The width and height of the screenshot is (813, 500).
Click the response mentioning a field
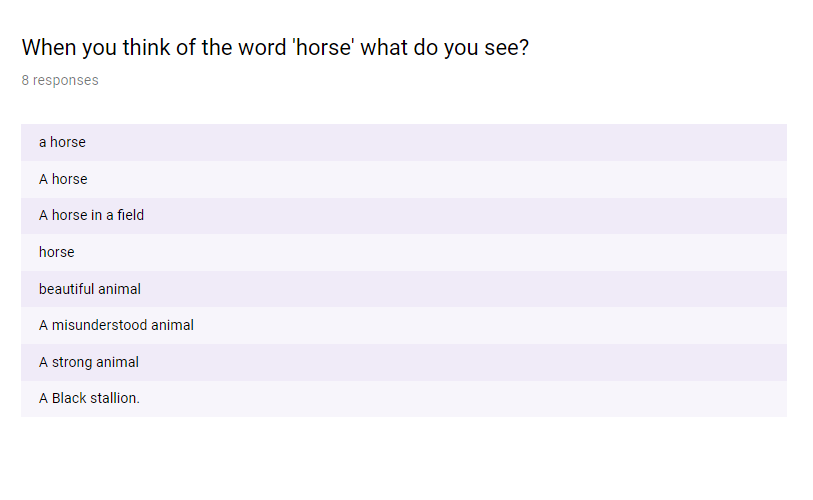pyautogui.click(x=91, y=215)
